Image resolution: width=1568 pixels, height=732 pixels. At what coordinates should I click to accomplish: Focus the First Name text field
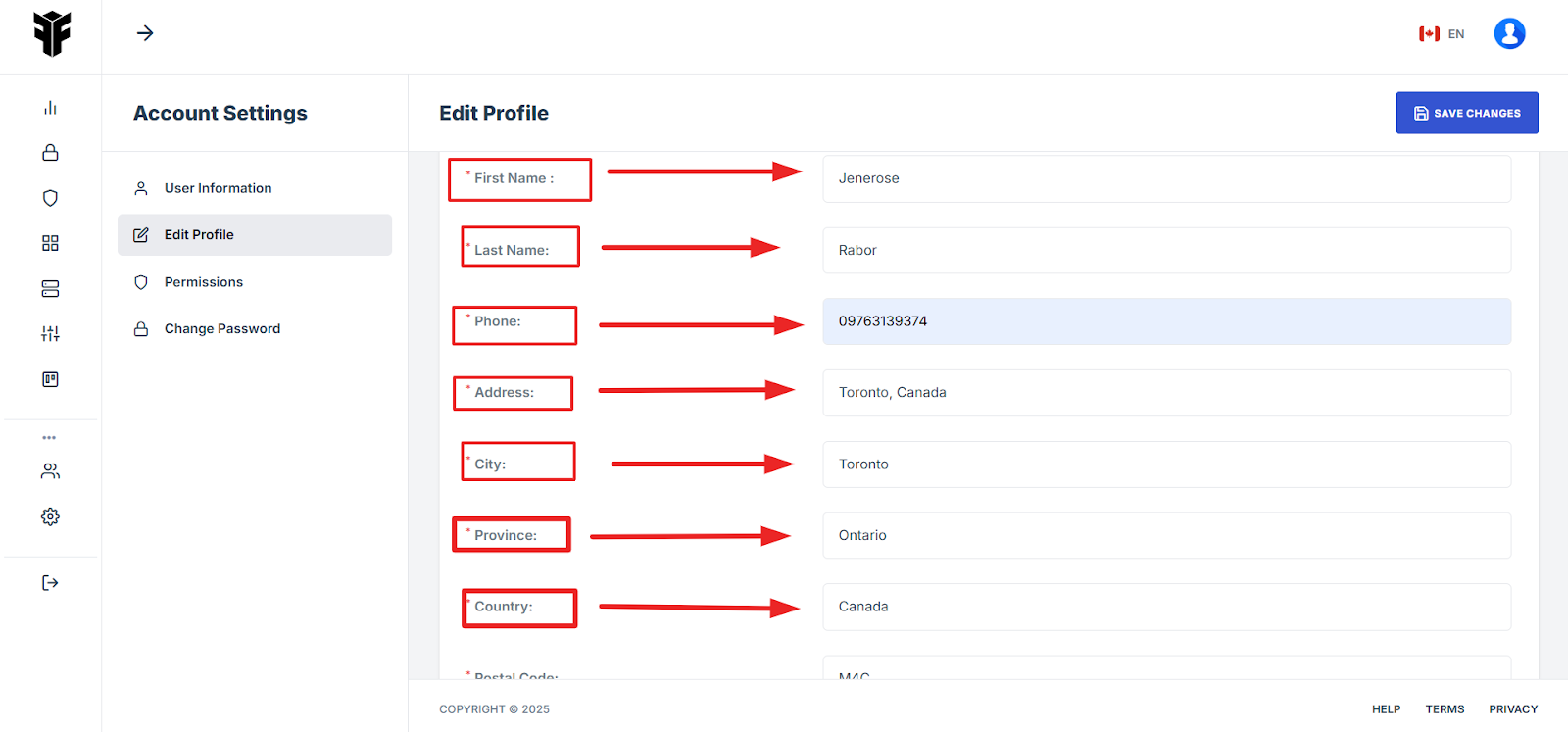coord(1166,178)
